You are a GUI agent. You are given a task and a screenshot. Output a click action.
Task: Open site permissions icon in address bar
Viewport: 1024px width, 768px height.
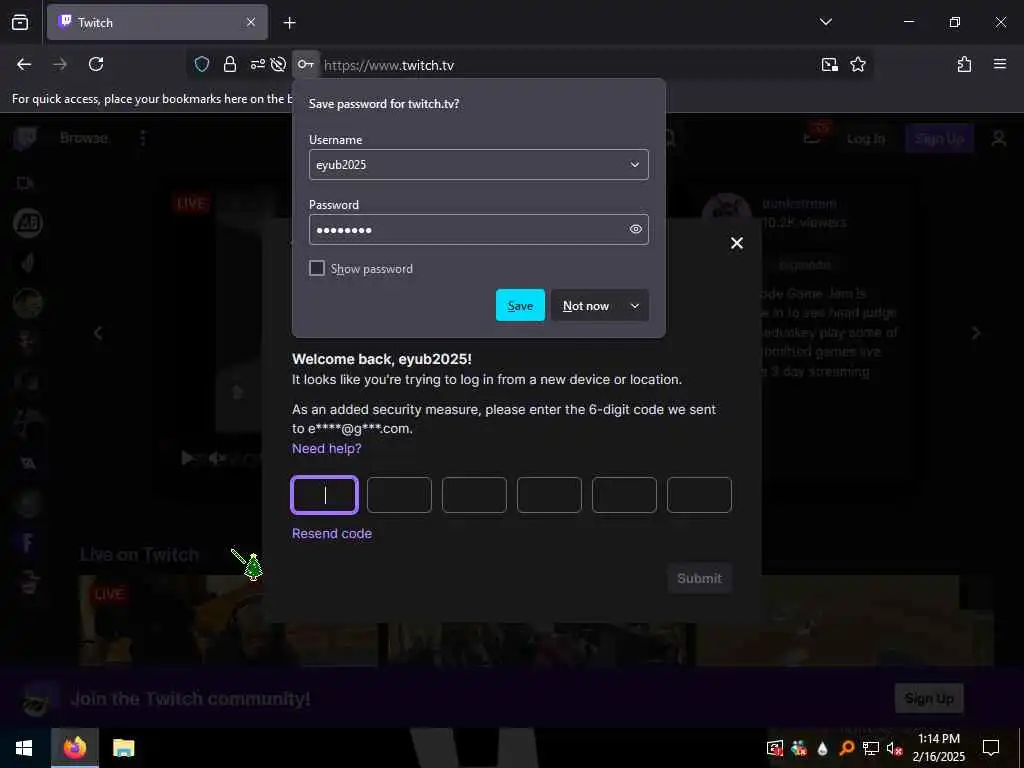tap(257, 64)
